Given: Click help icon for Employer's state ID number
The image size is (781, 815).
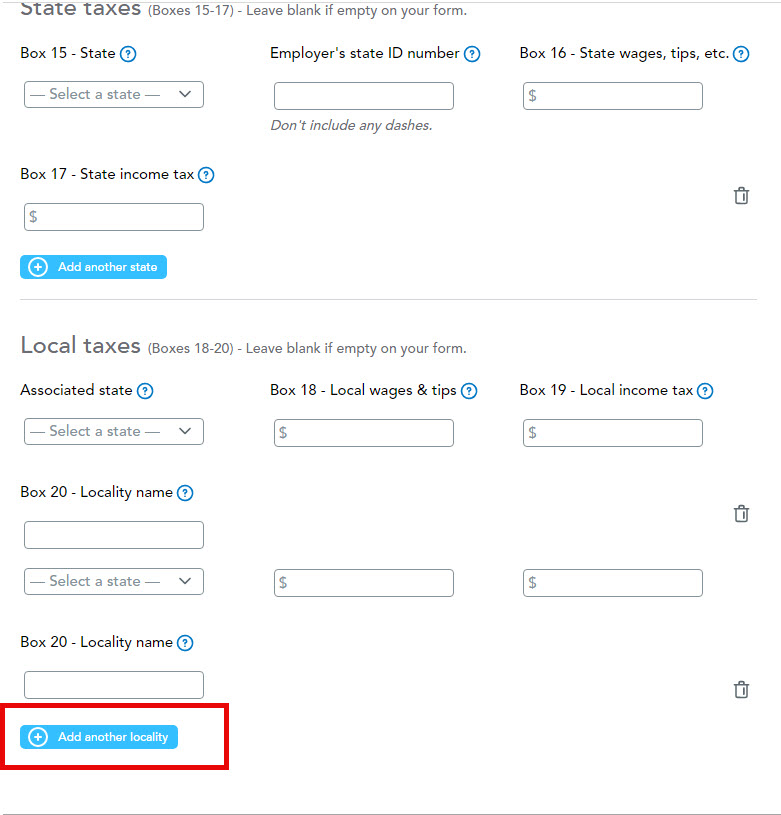Looking at the screenshot, I should 472,54.
